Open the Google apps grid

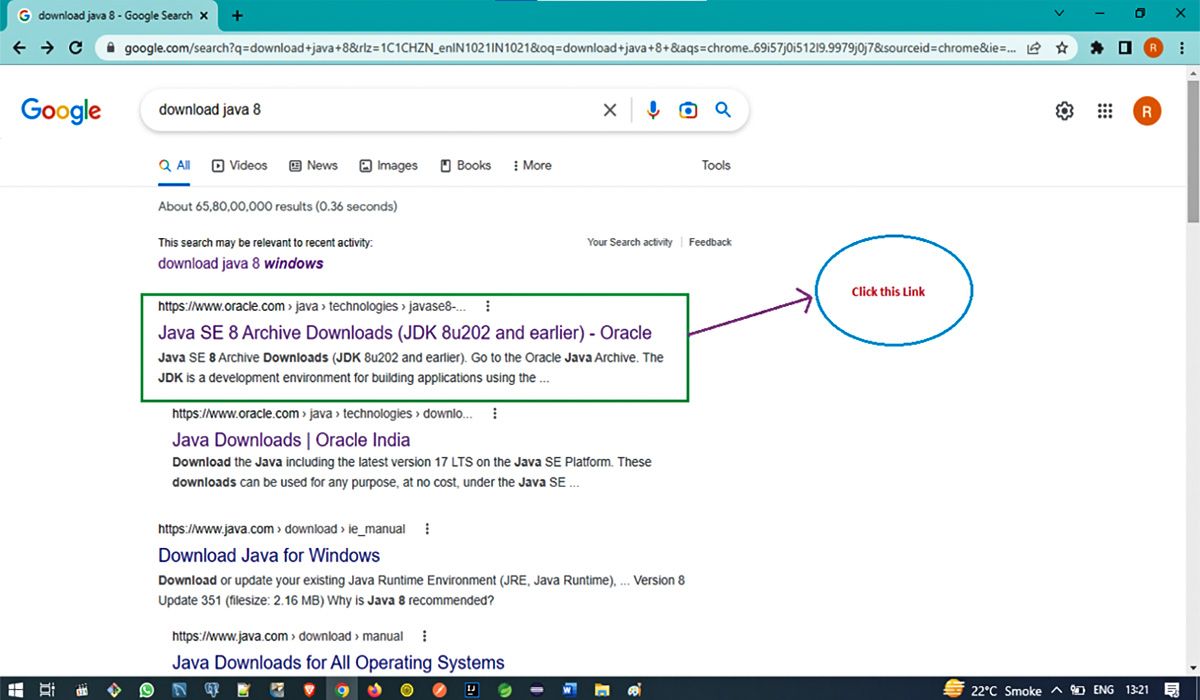1105,111
